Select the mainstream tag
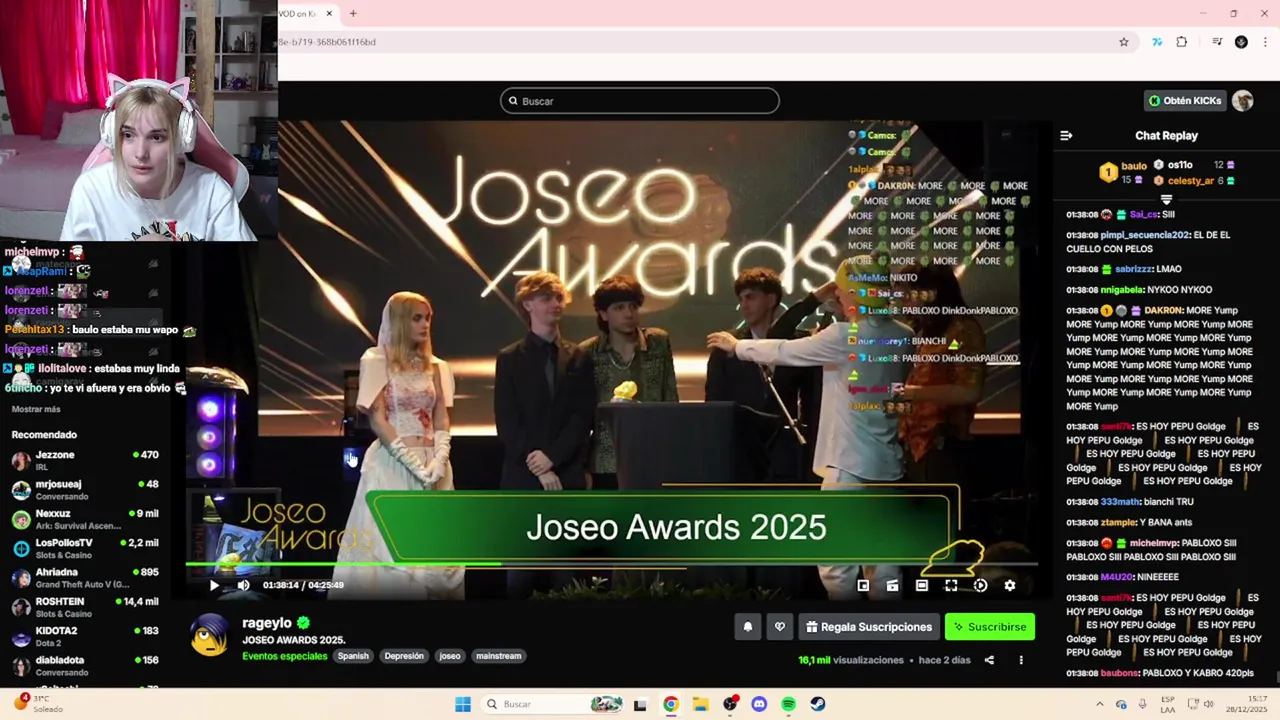Viewport: 1280px width, 720px height. pos(499,656)
